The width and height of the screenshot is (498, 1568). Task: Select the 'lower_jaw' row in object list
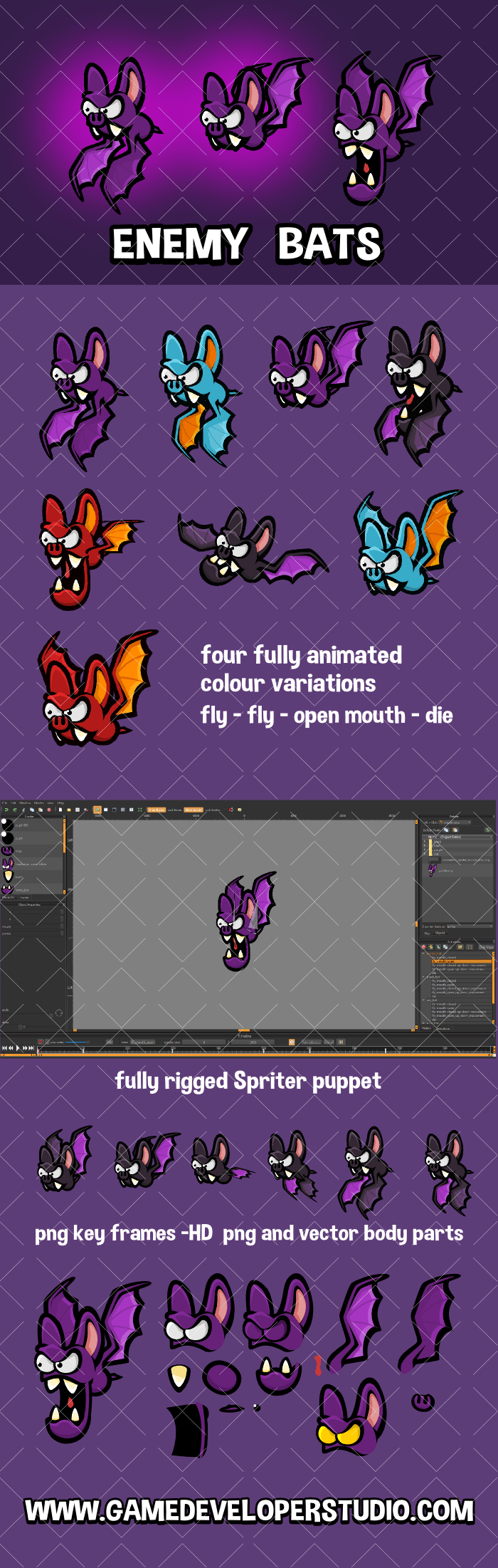pos(32,889)
